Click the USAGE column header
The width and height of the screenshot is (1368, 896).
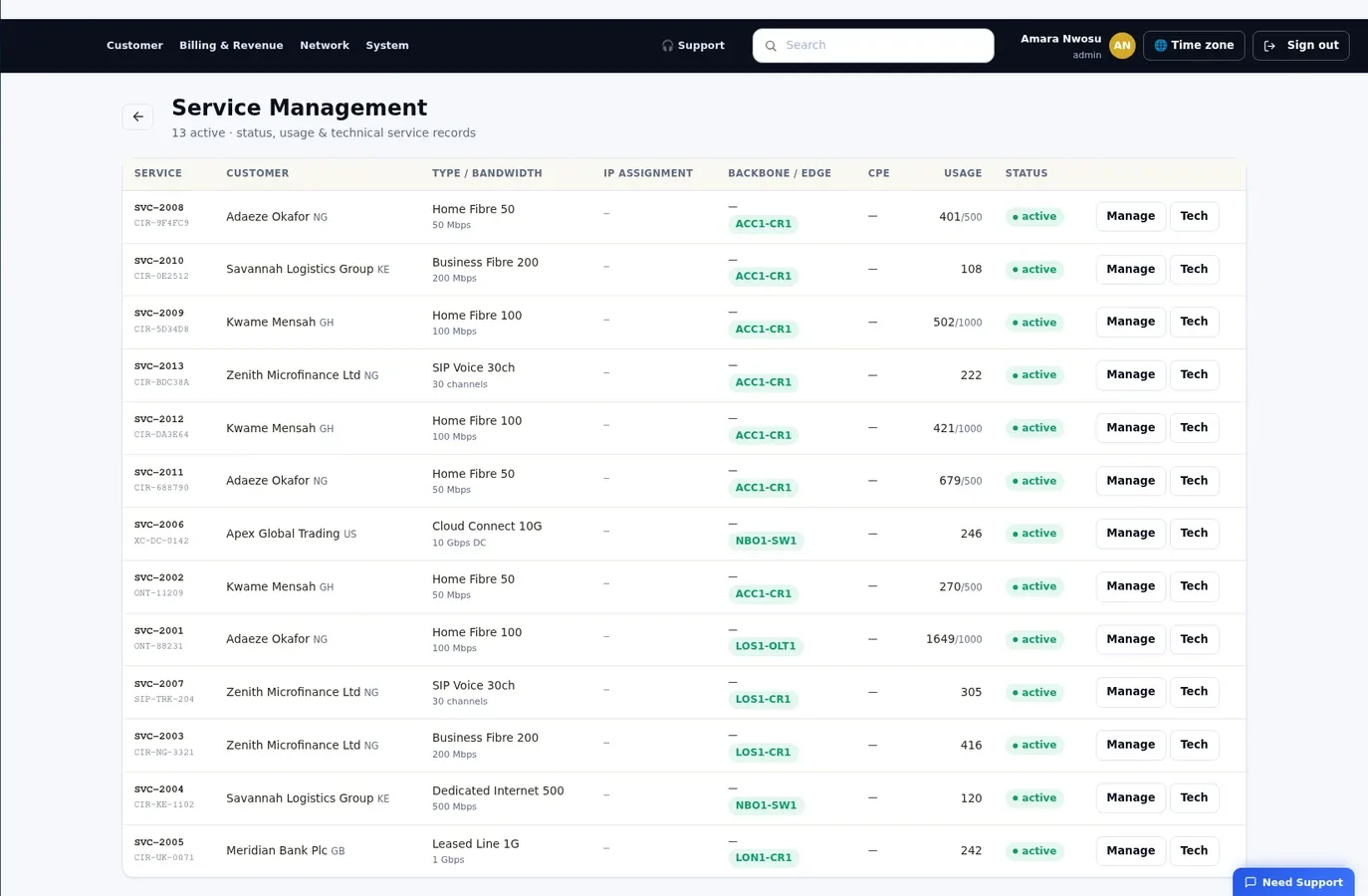tap(963, 173)
